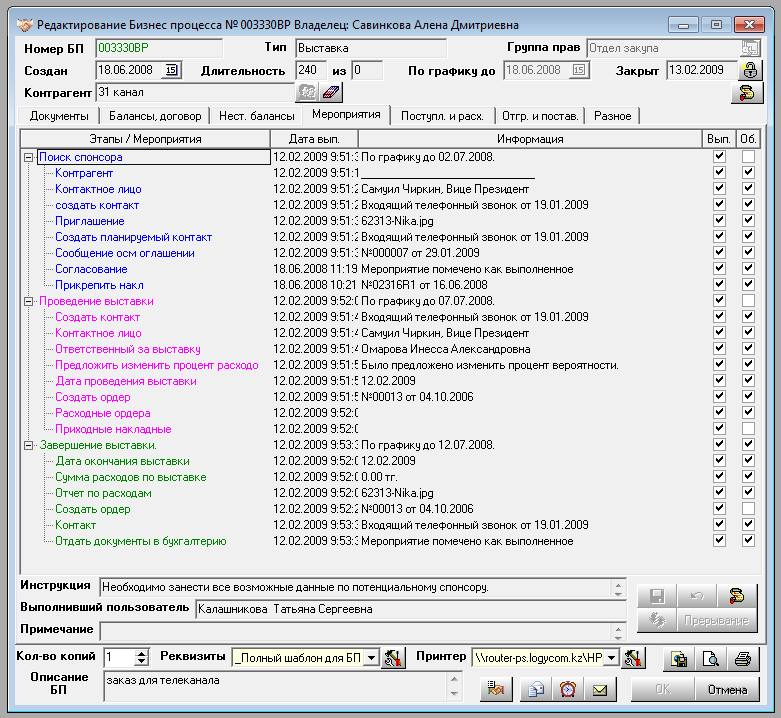Increase Кол-во копий with up stepper arrow
The height and width of the screenshot is (718, 781).
tap(141, 653)
